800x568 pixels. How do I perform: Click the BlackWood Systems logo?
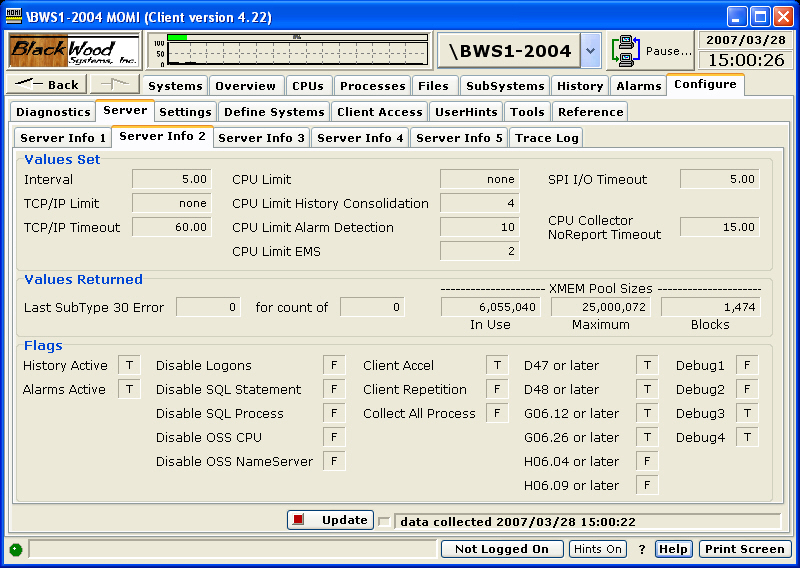(74, 50)
